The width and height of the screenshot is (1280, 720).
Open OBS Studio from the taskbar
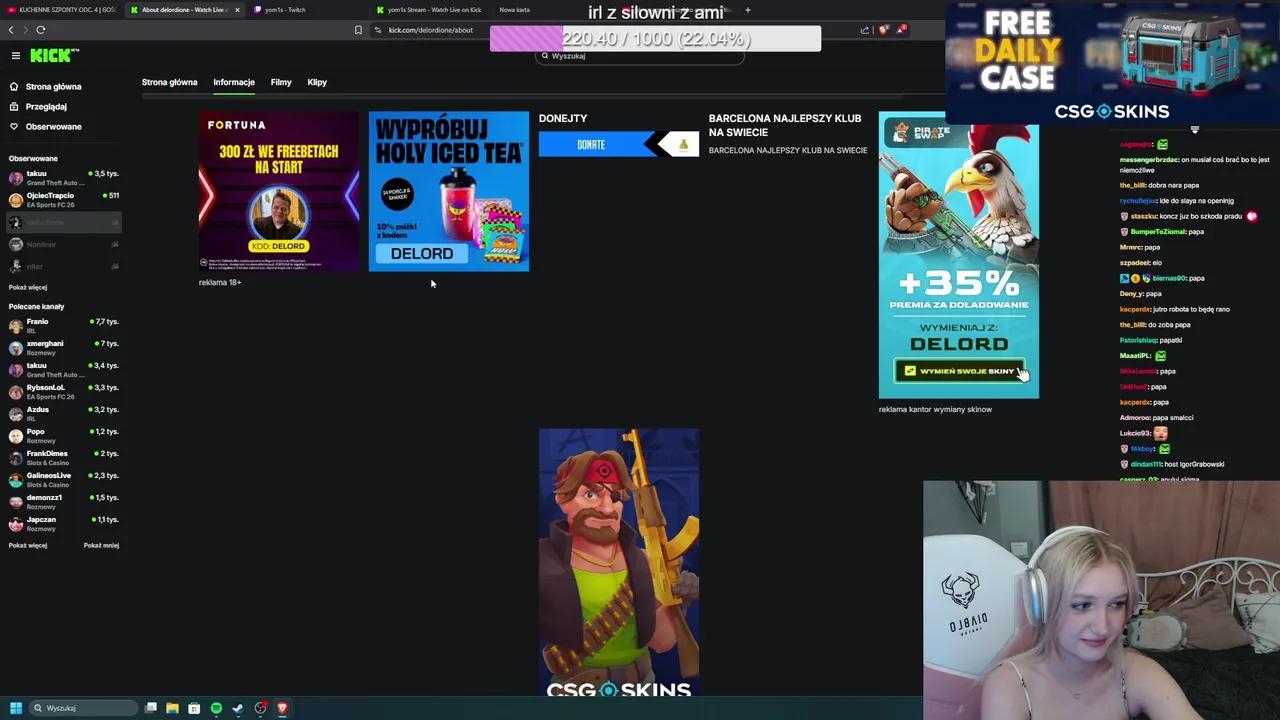click(x=260, y=708)
